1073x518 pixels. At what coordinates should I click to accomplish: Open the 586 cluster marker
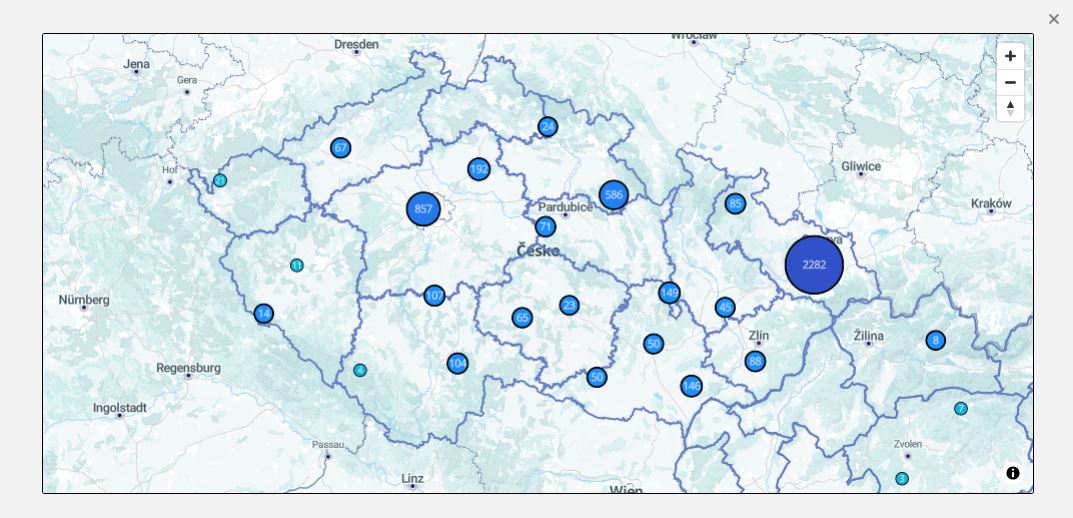tap(614, 195)
